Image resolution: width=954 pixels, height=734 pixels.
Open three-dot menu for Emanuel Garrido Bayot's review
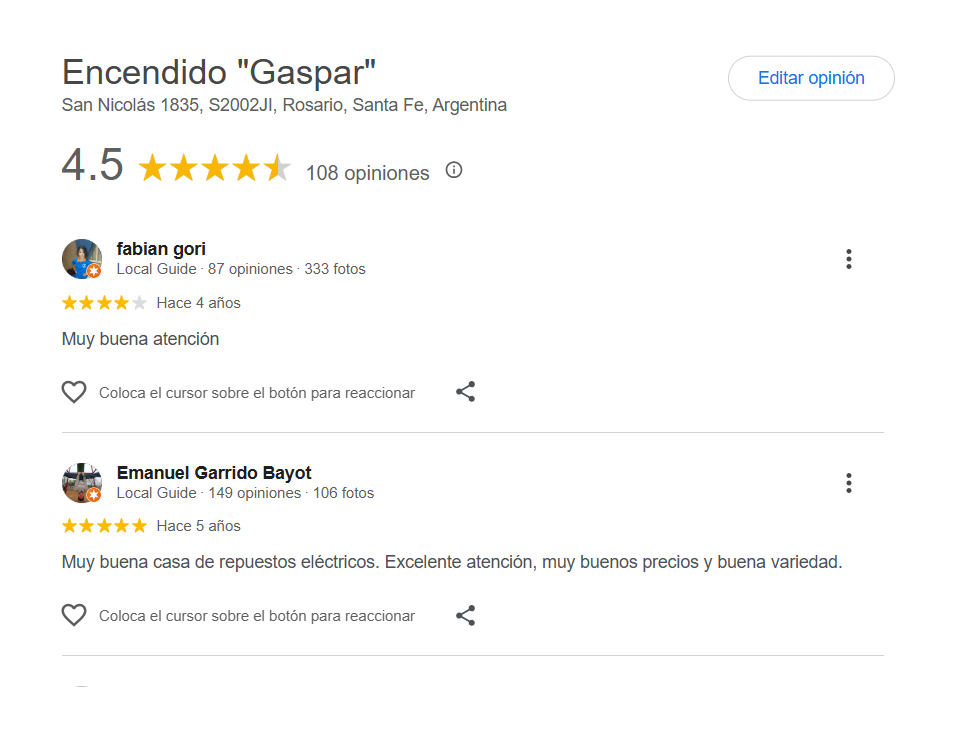pyautogui.click(x=848, y=484)
